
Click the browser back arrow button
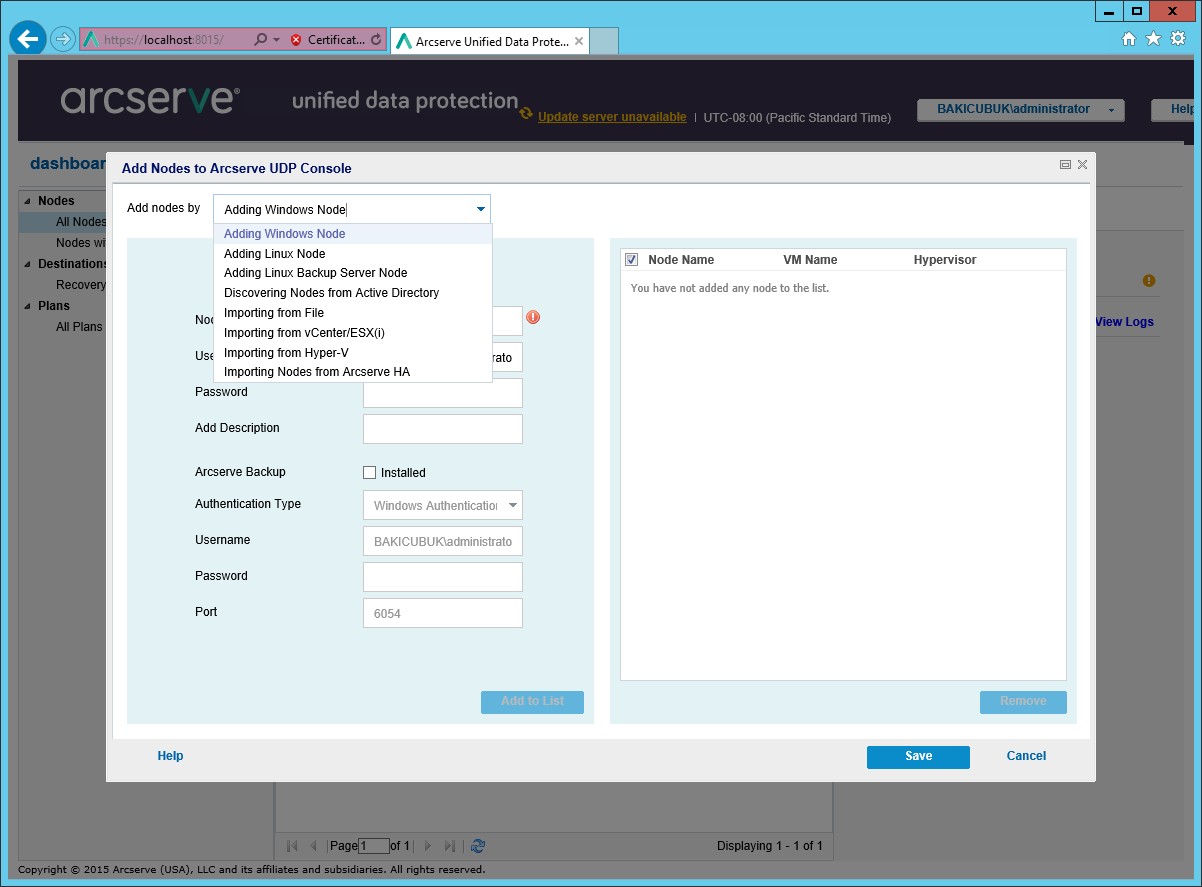pyautogui.click(x=28, y=39)
